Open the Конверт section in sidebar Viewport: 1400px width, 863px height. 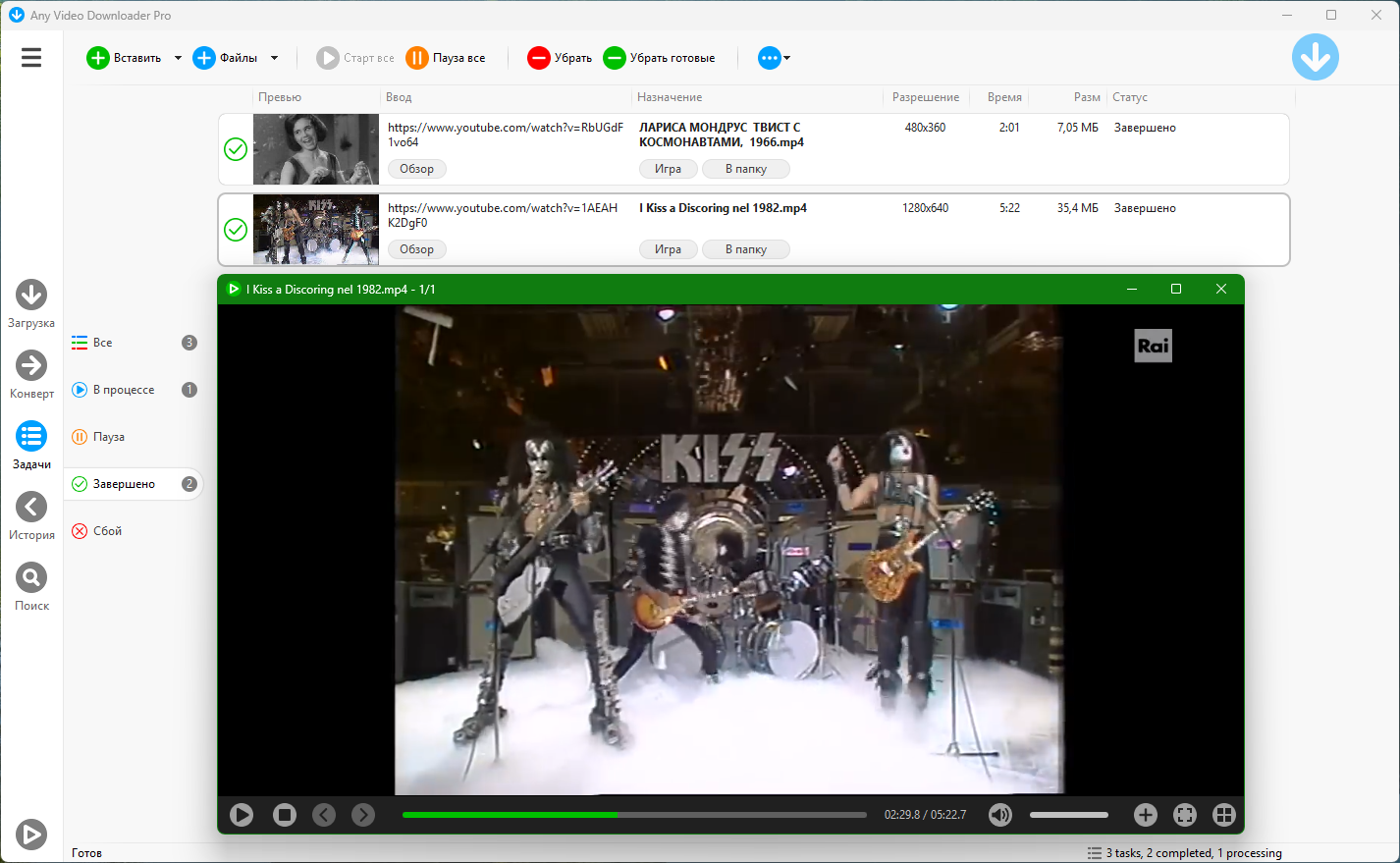point(31,374)
